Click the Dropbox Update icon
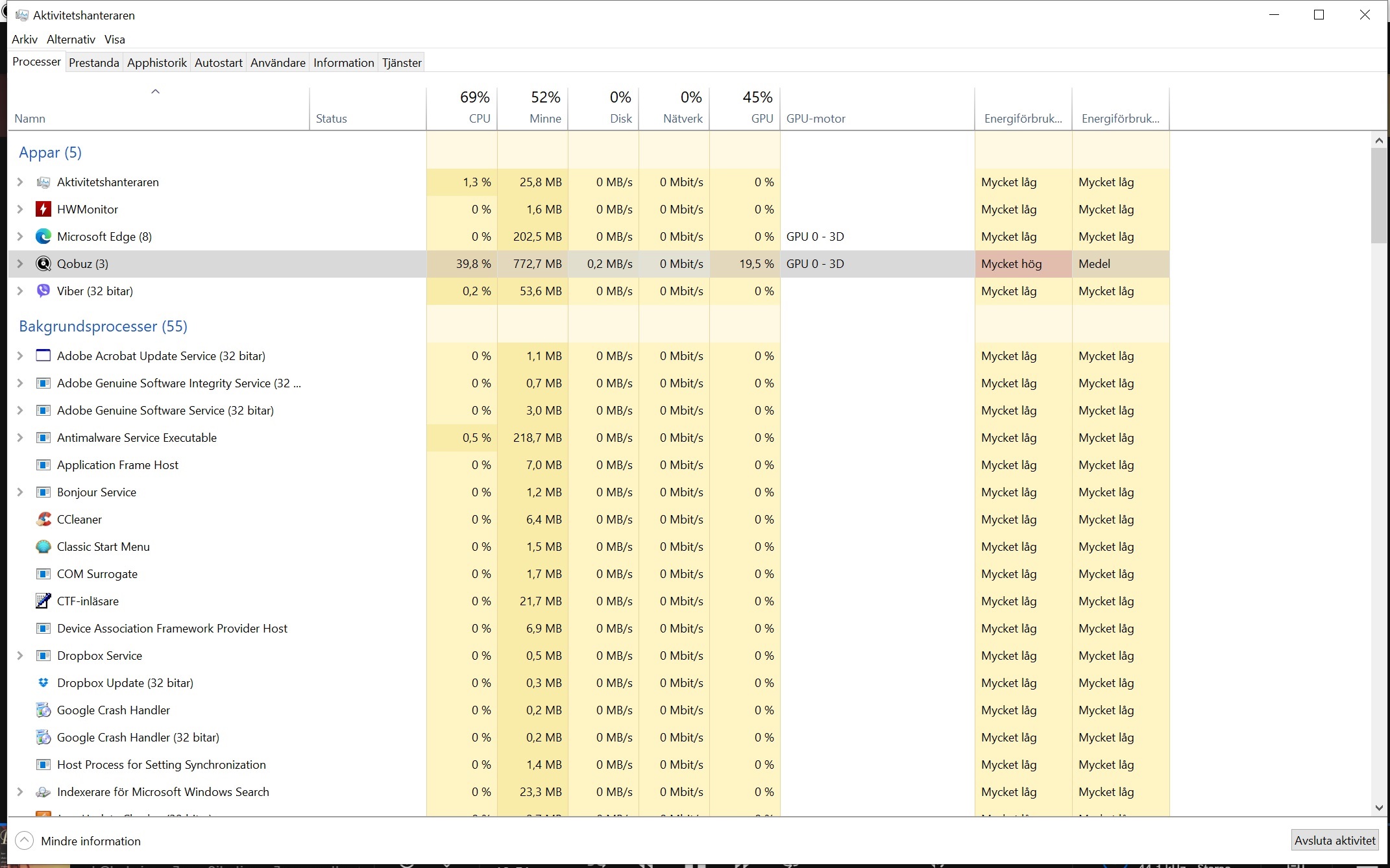1390x868 pixels. coord(43,683)
